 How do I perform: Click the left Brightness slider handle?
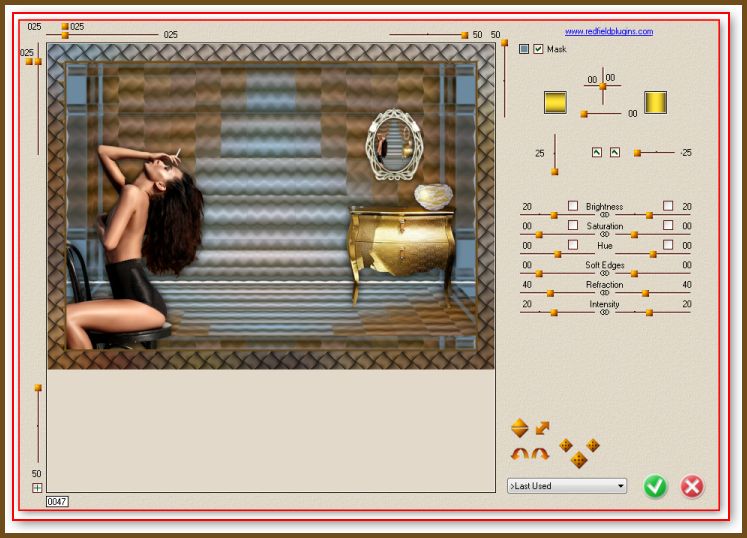point(554,216)
